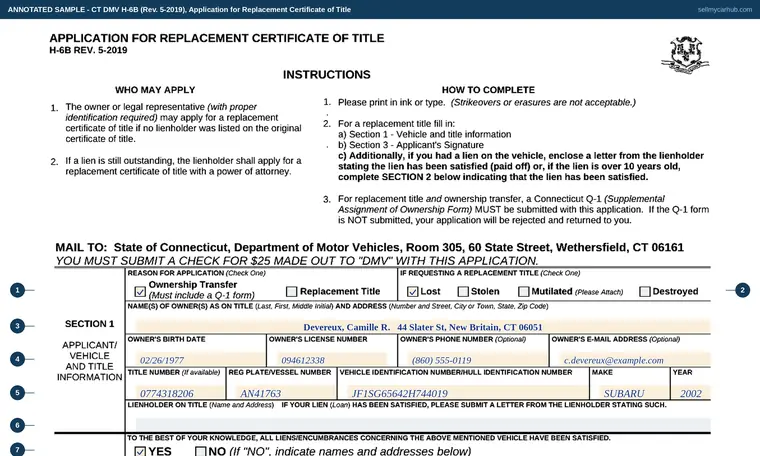Toggle the Lost checkbox
This screenshot has width=760, height=456.
412,291
